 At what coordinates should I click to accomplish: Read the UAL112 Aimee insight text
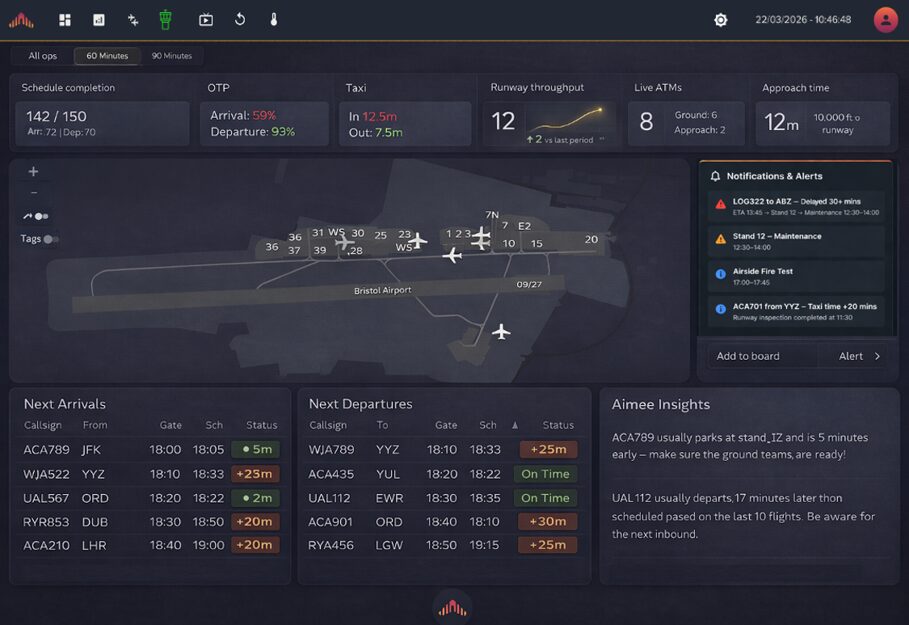pyautogui.click(x=743, y=516)
